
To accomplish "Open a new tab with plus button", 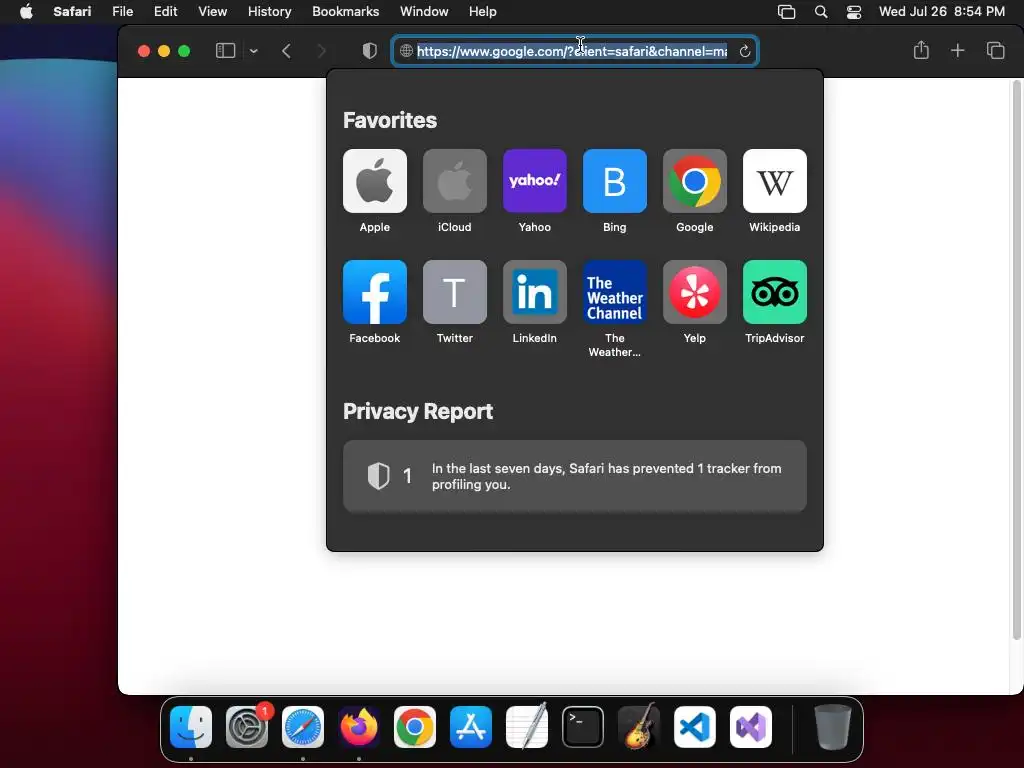I will tap(957, 50).
